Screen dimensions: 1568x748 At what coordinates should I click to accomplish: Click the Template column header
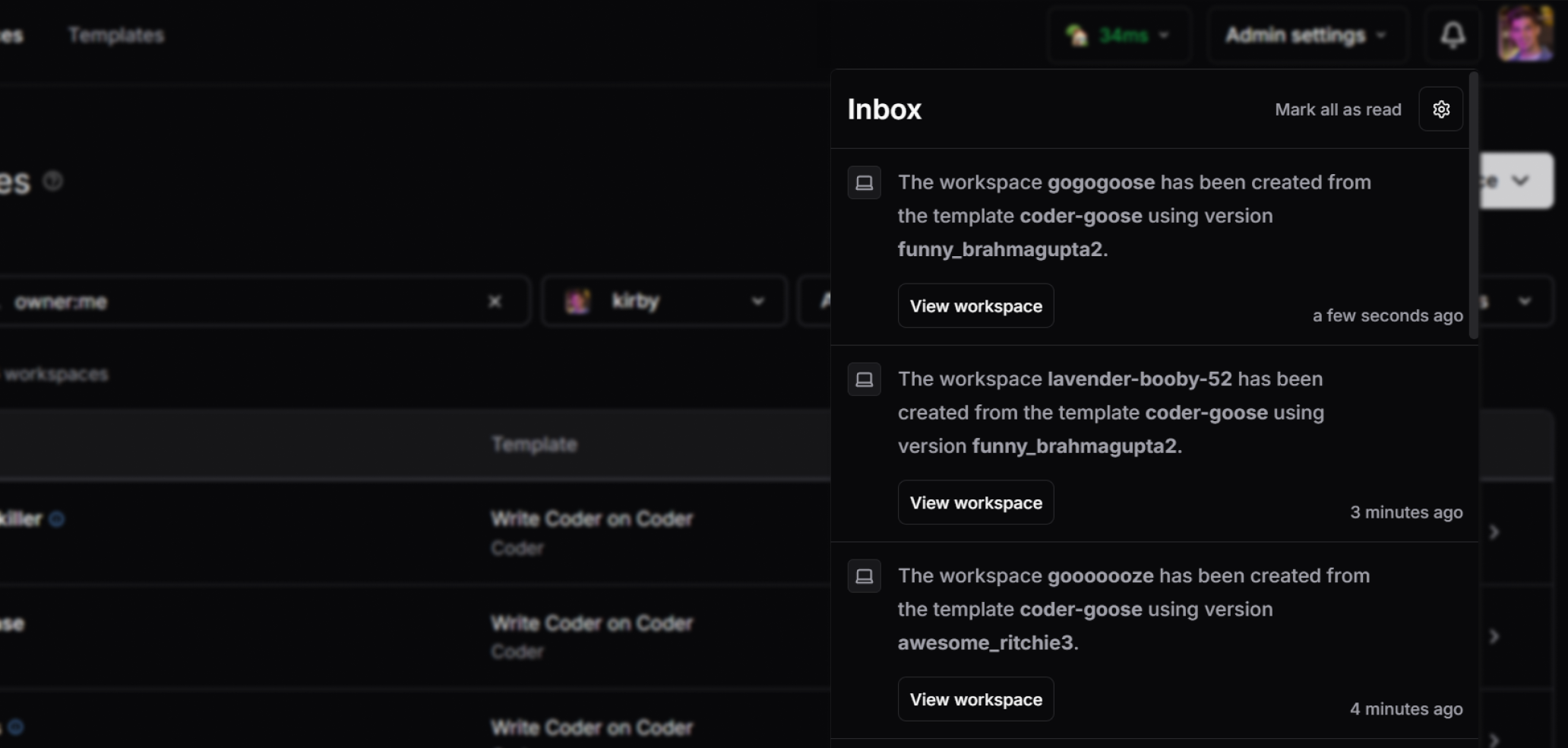click(x=534, y=445)
